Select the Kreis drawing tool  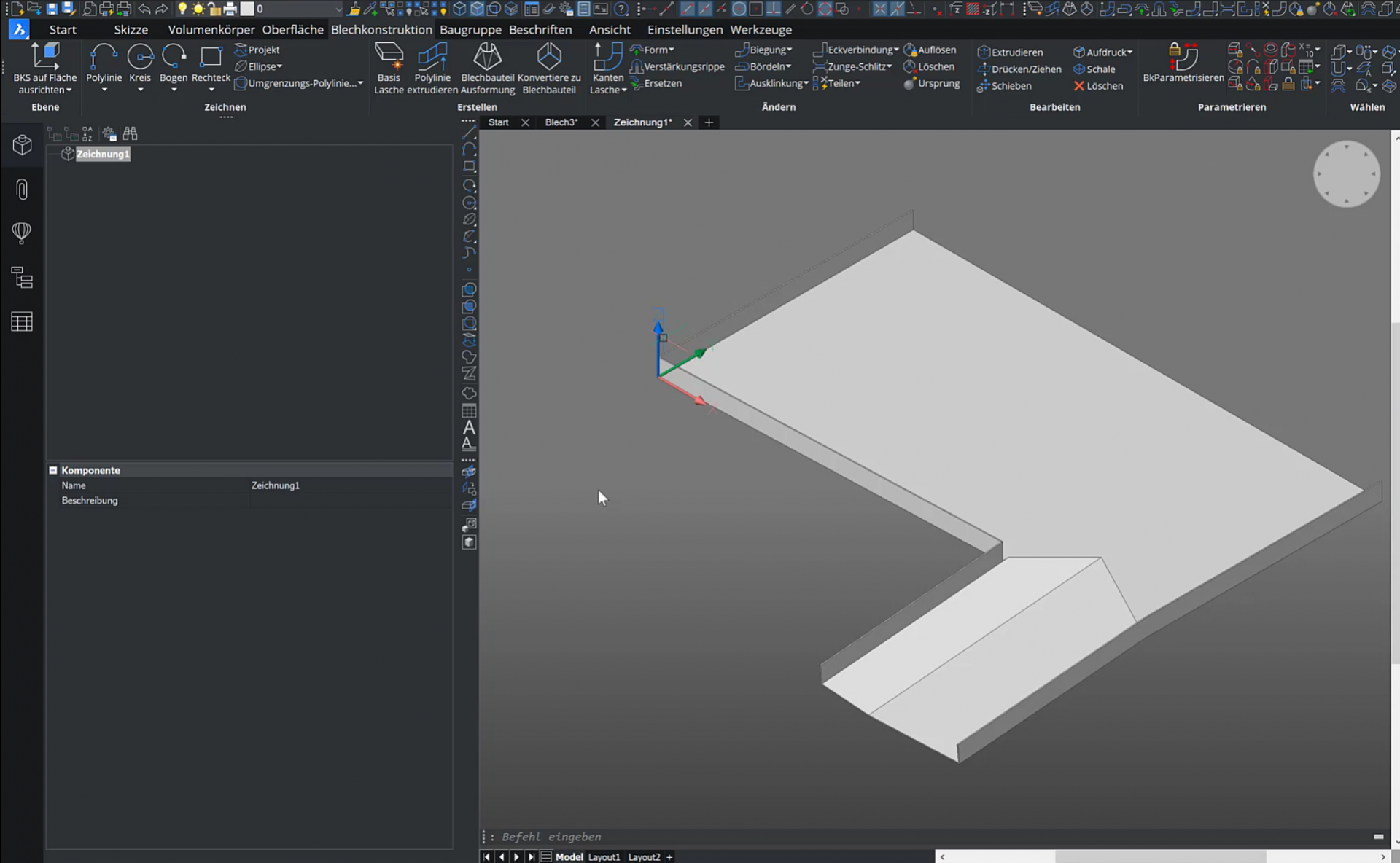[140, 67]
